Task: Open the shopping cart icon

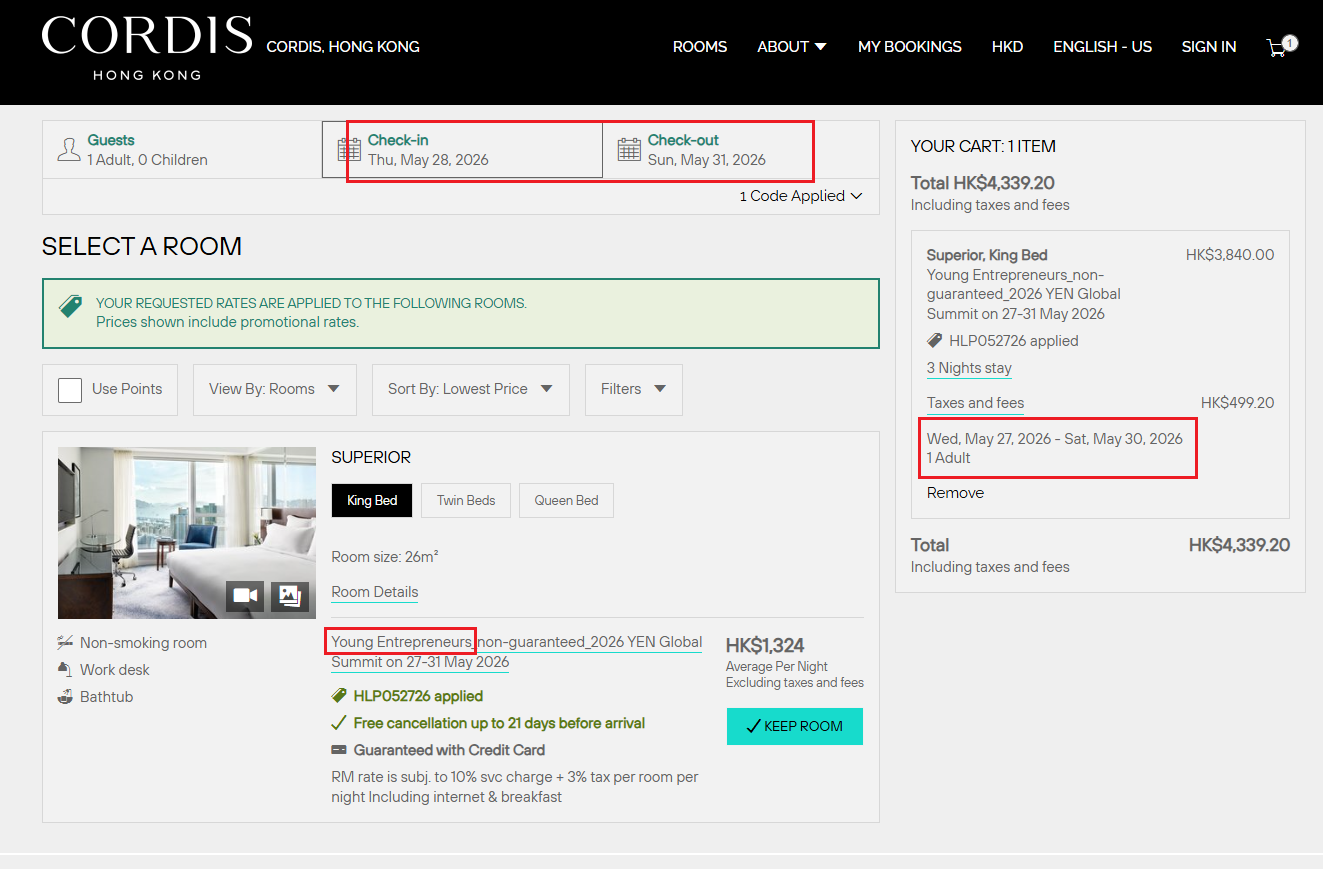Action: 1277,47
